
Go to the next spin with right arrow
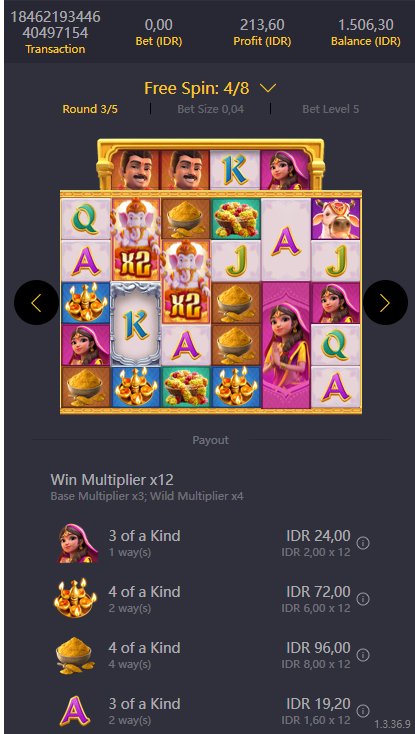click(x=385, y=302)
